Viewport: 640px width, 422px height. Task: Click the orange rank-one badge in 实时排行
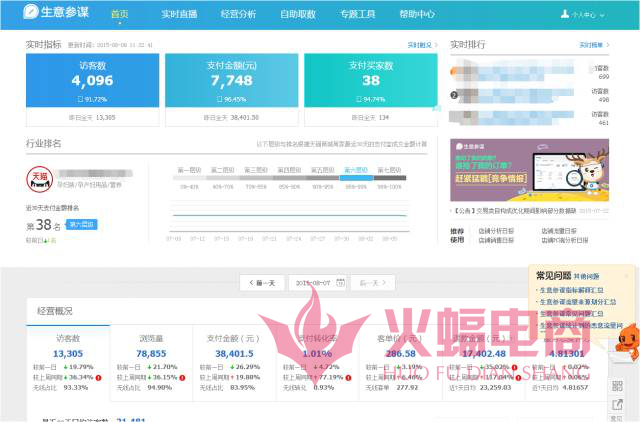tap(453, 71)
